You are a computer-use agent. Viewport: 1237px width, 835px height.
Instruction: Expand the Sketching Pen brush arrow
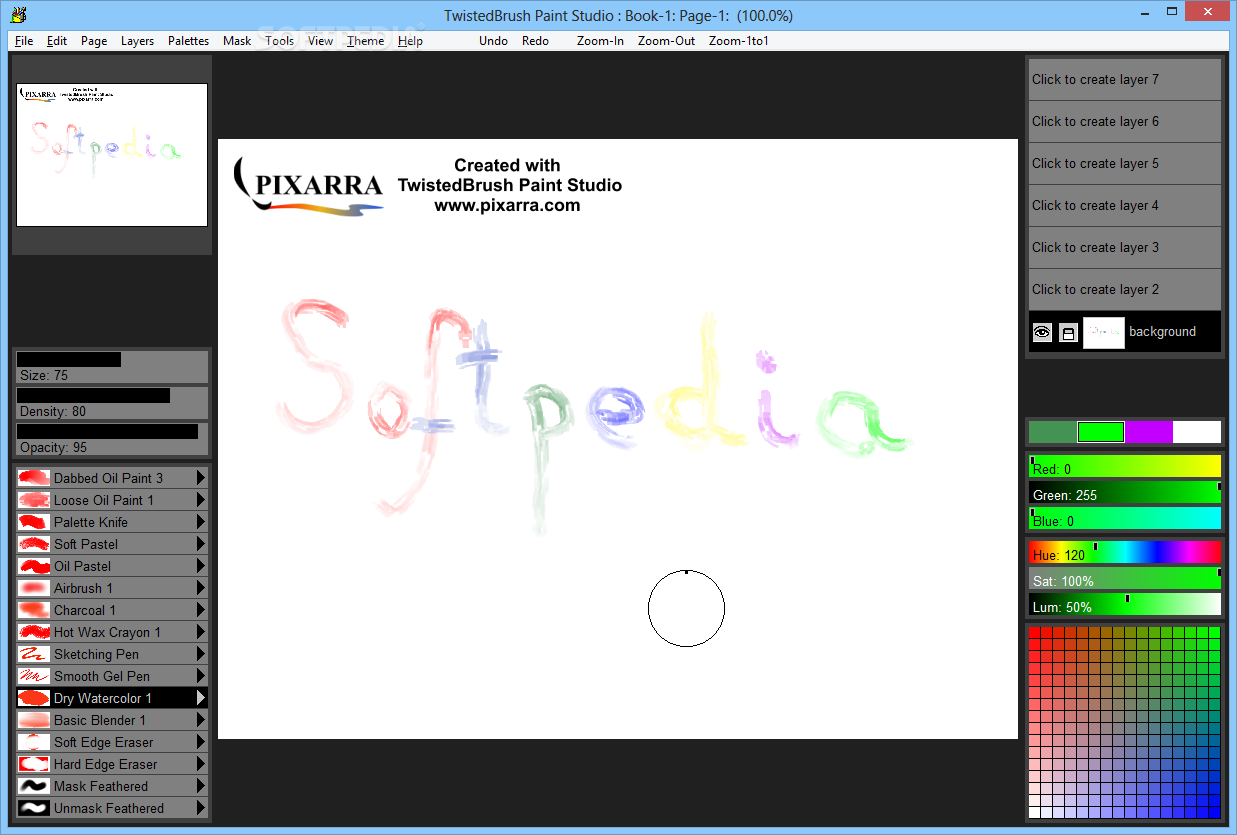click(201, 654)
